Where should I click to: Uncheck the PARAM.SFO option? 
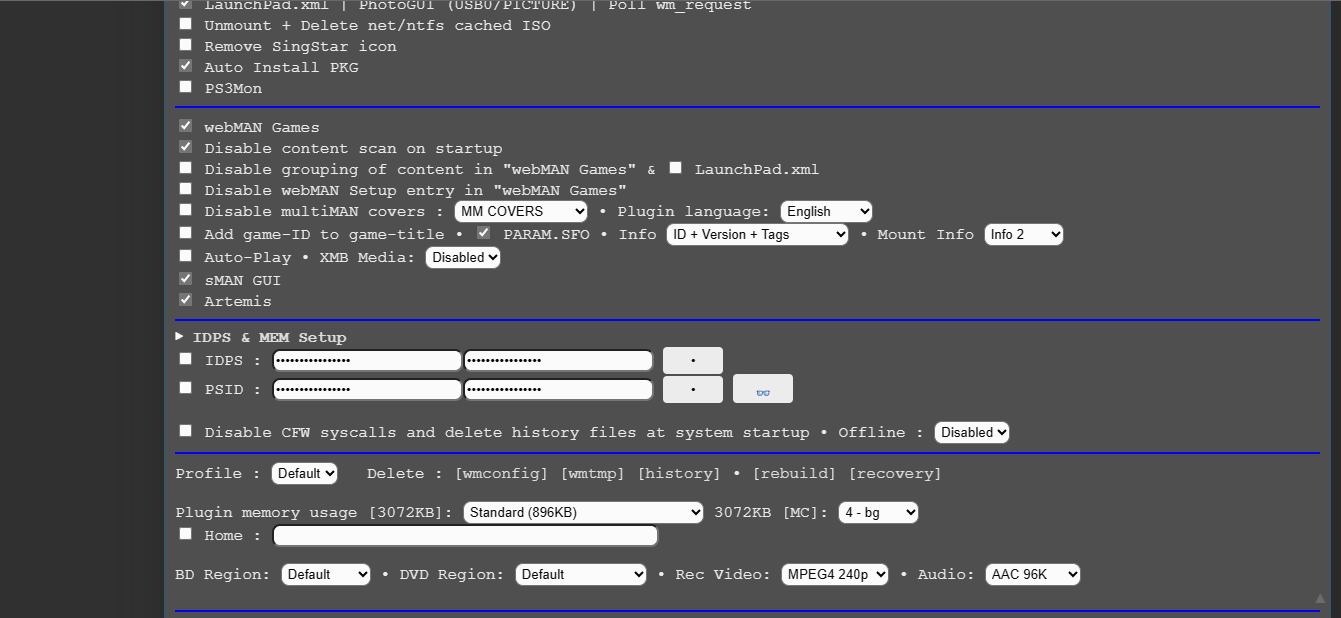[x=483, y=232]
